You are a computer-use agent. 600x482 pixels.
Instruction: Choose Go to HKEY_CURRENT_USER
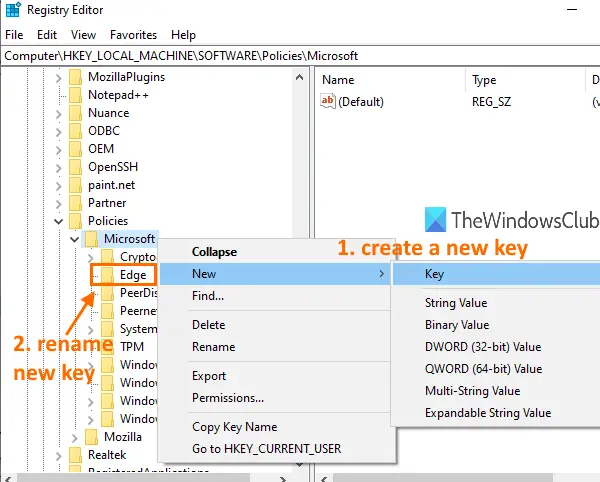point(276,448)
